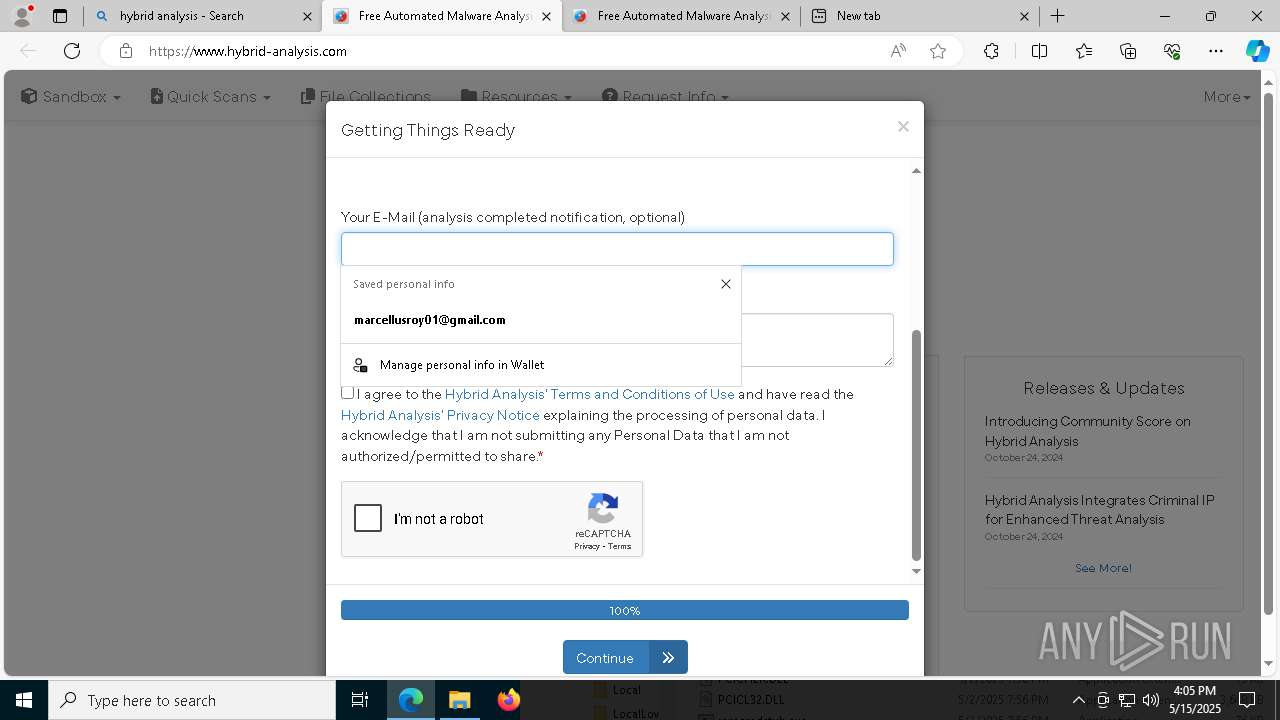
Task: Expand the Sandbox dropdown menu
Action: pos(71,97)
